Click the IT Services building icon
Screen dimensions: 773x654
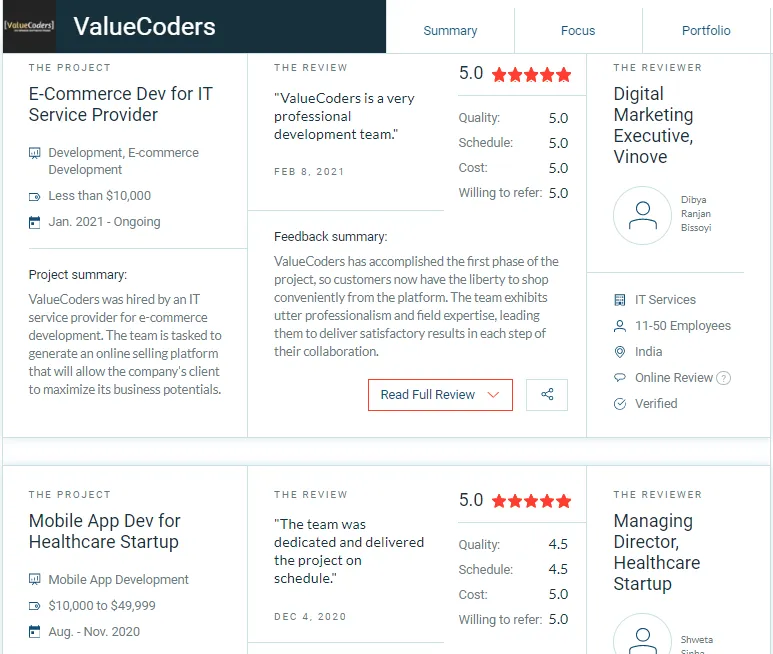click(x=620, y=300)
